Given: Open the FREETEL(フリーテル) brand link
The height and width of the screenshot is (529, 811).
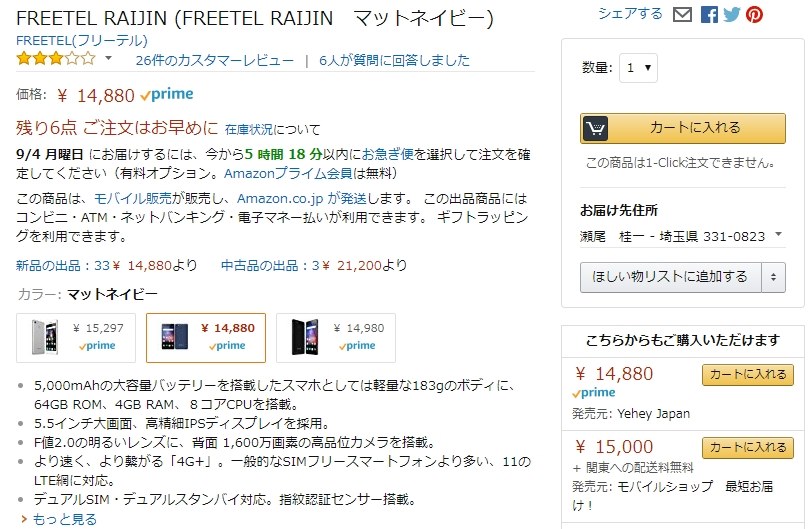Looking at the screenshot, I should 82,41.
